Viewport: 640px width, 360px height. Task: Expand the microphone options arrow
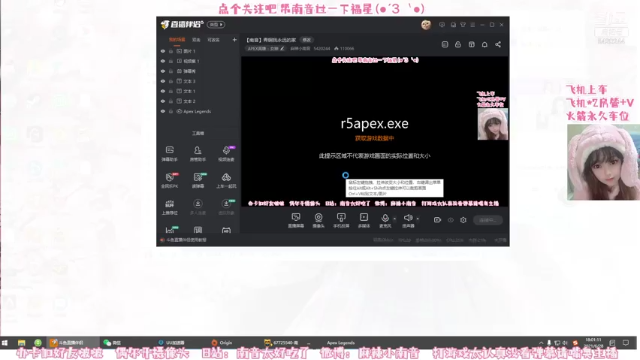(394, 219)
